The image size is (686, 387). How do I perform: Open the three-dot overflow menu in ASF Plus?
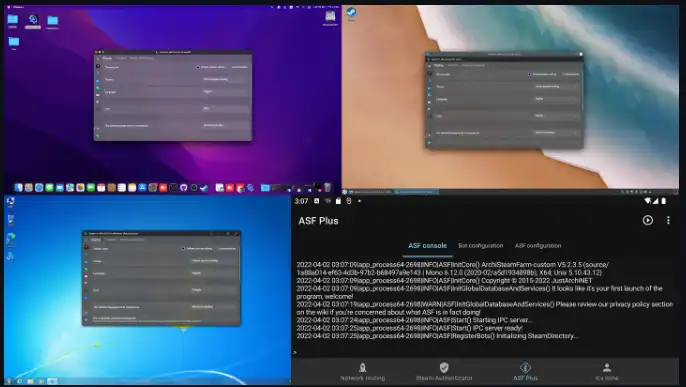[x=668, y=220]
